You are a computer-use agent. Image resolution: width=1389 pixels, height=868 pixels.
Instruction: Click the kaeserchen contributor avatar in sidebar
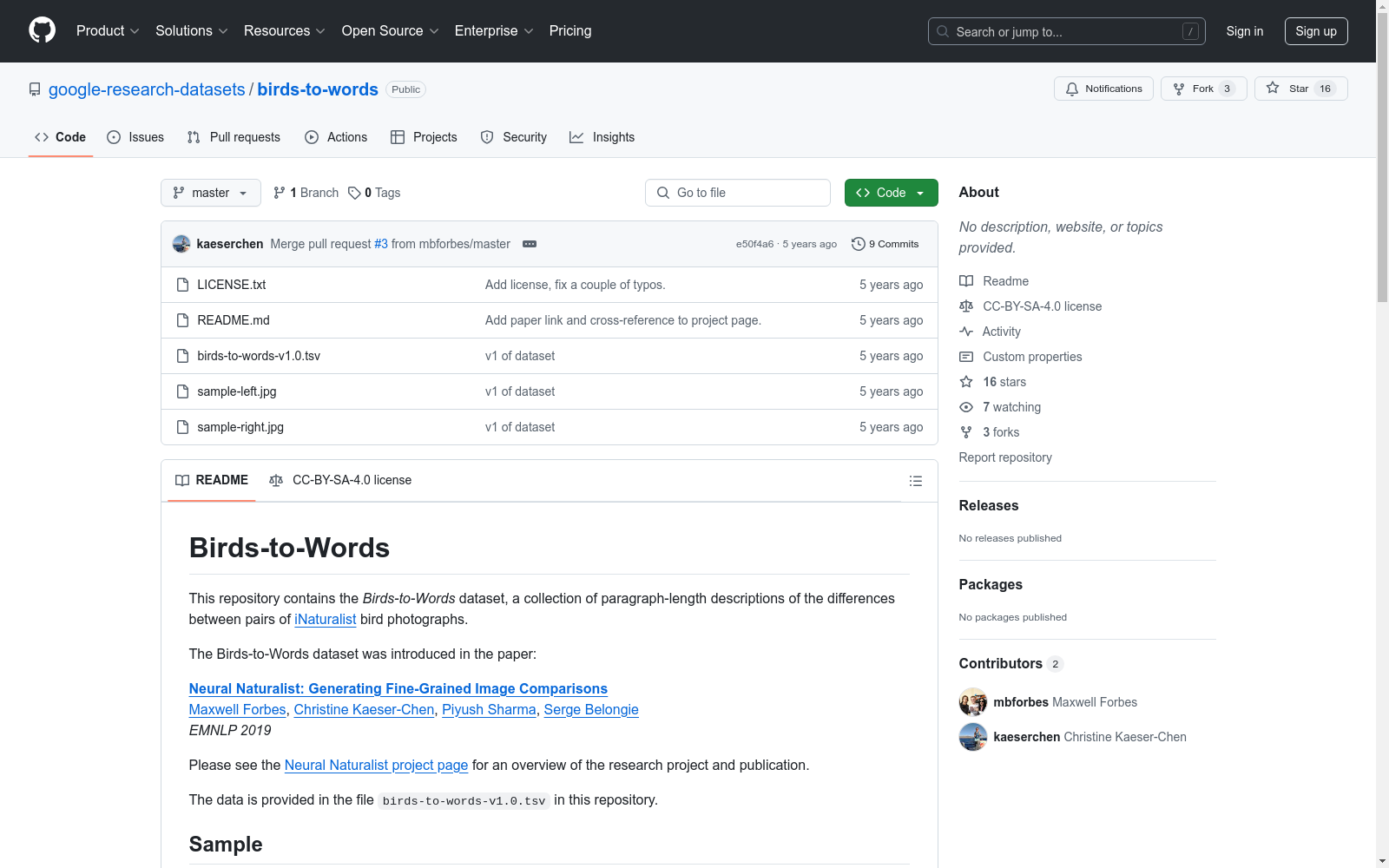click(x=973, y=737)
